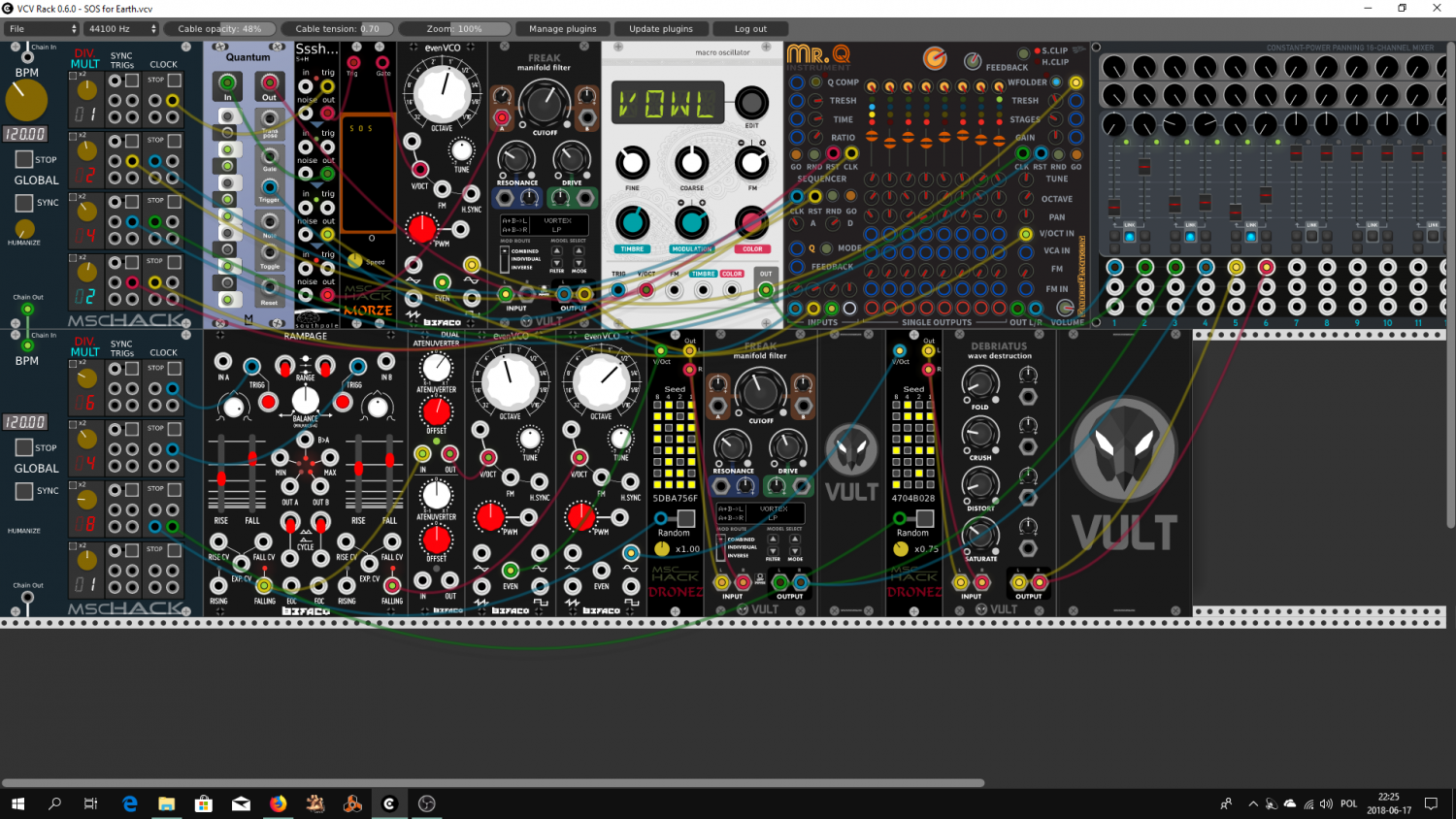Toggle global STOP in lower clock module

[24, 447]
